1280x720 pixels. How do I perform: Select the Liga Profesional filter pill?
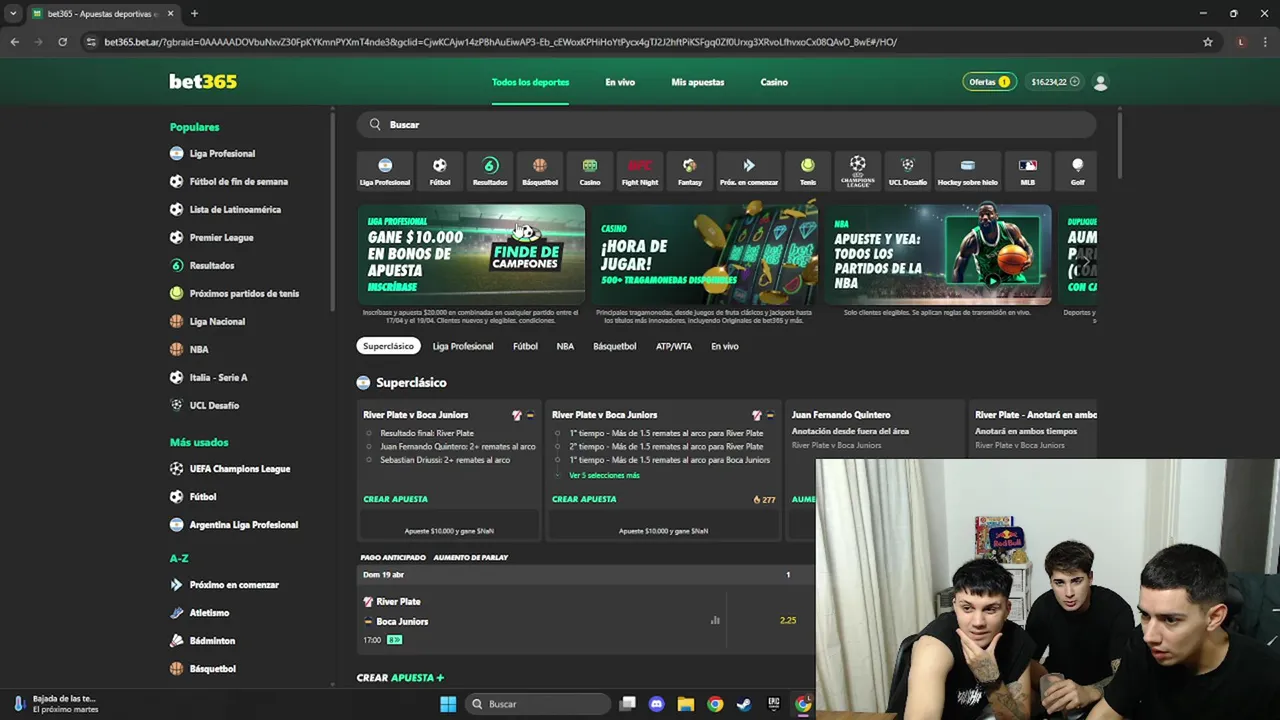[x=463, y=346]
